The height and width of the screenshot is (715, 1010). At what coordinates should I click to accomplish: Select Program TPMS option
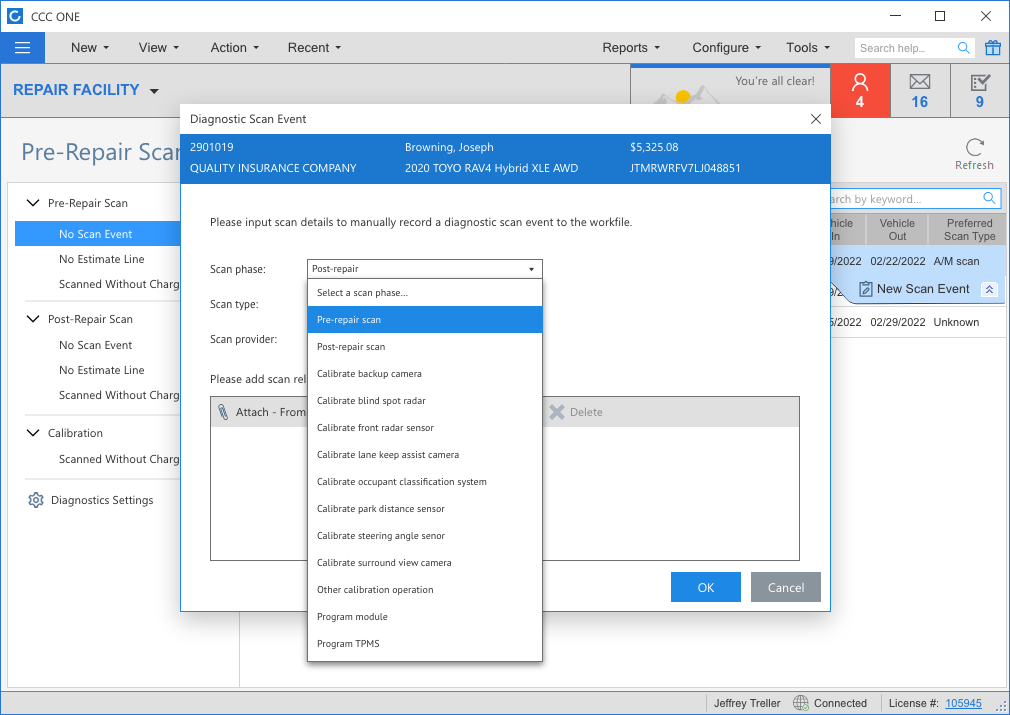pyautogui.click(x=424, y=644)
